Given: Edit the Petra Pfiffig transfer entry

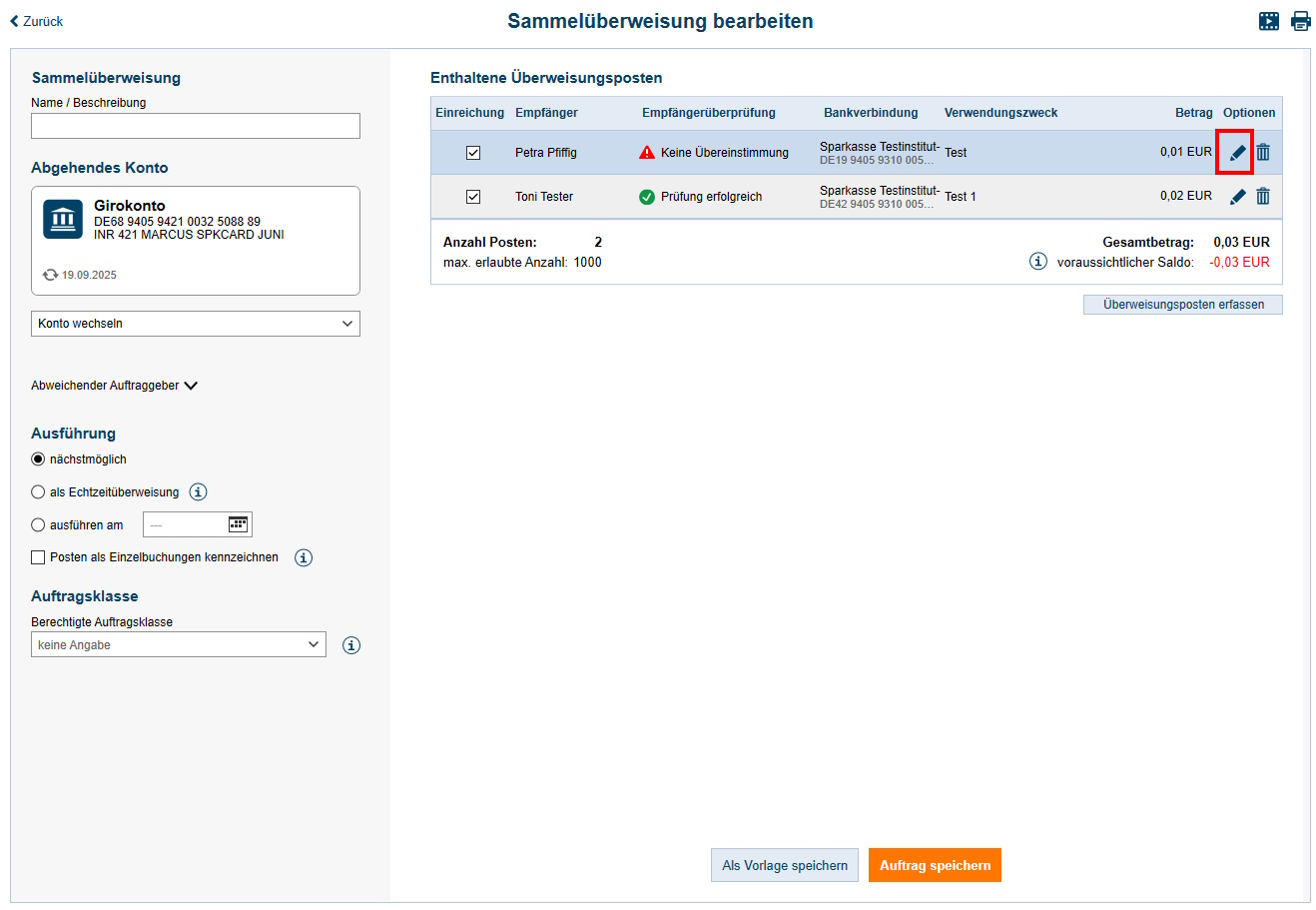Looking at the screenshot, I should point(1237,152).
